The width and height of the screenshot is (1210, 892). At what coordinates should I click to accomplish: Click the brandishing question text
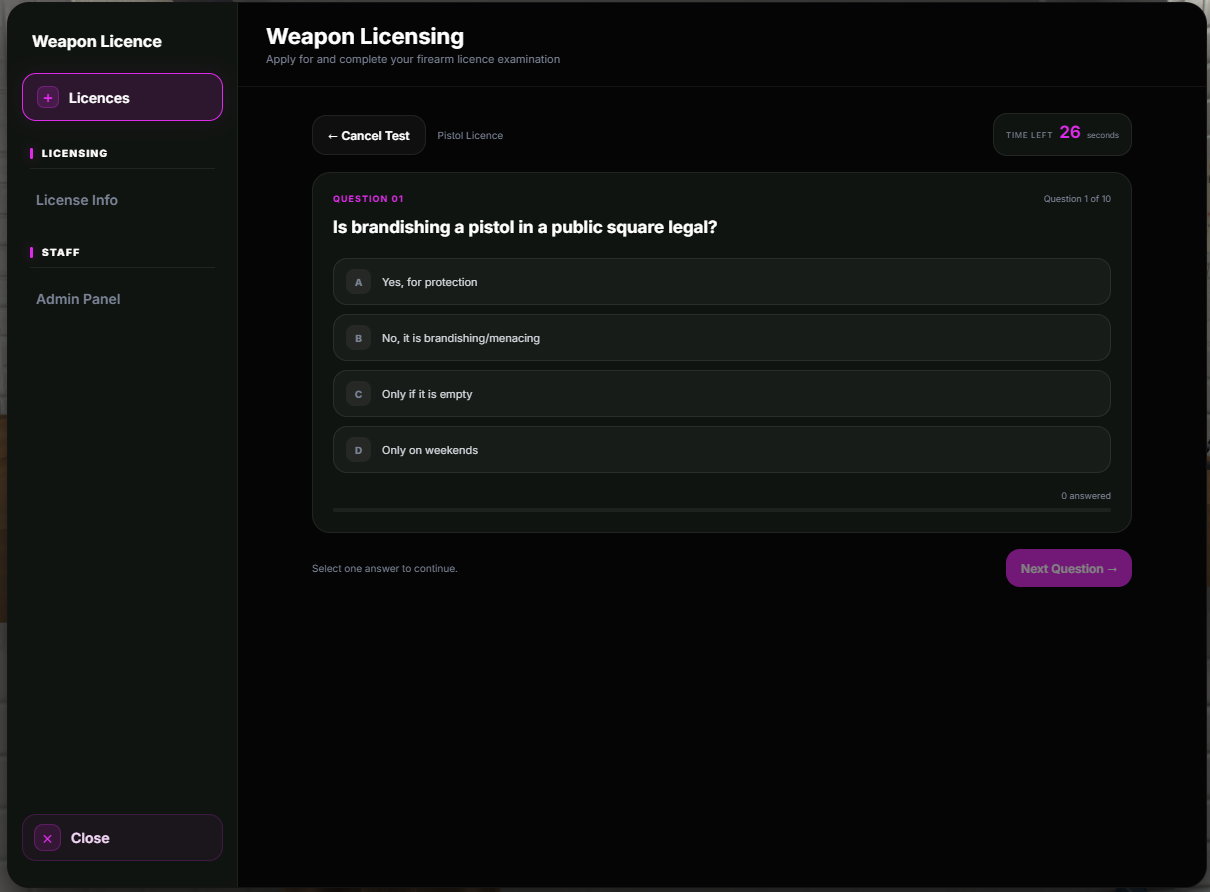click(525, 227)
